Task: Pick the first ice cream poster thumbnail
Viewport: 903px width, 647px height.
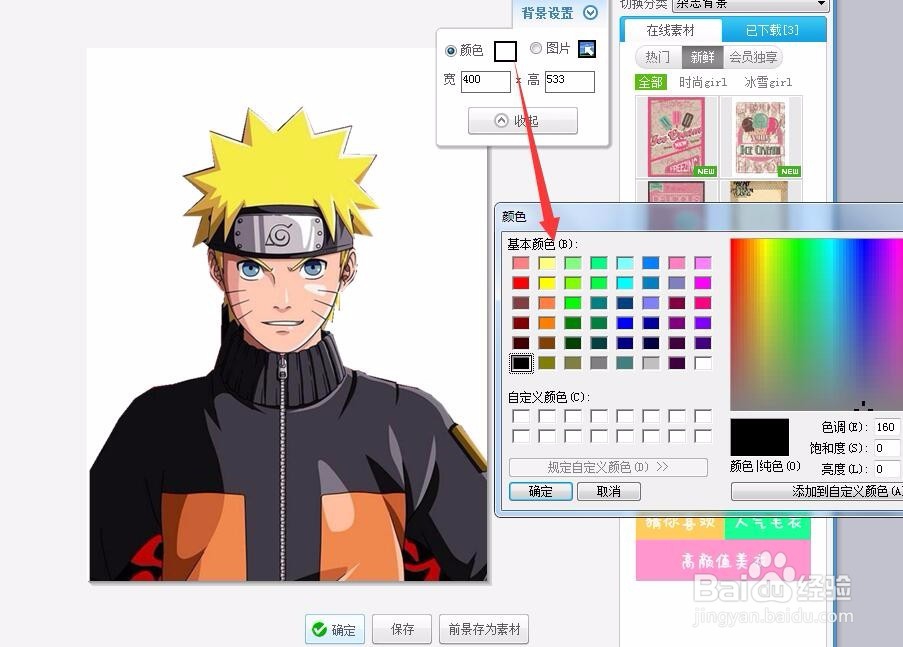Action: [676, 137]
